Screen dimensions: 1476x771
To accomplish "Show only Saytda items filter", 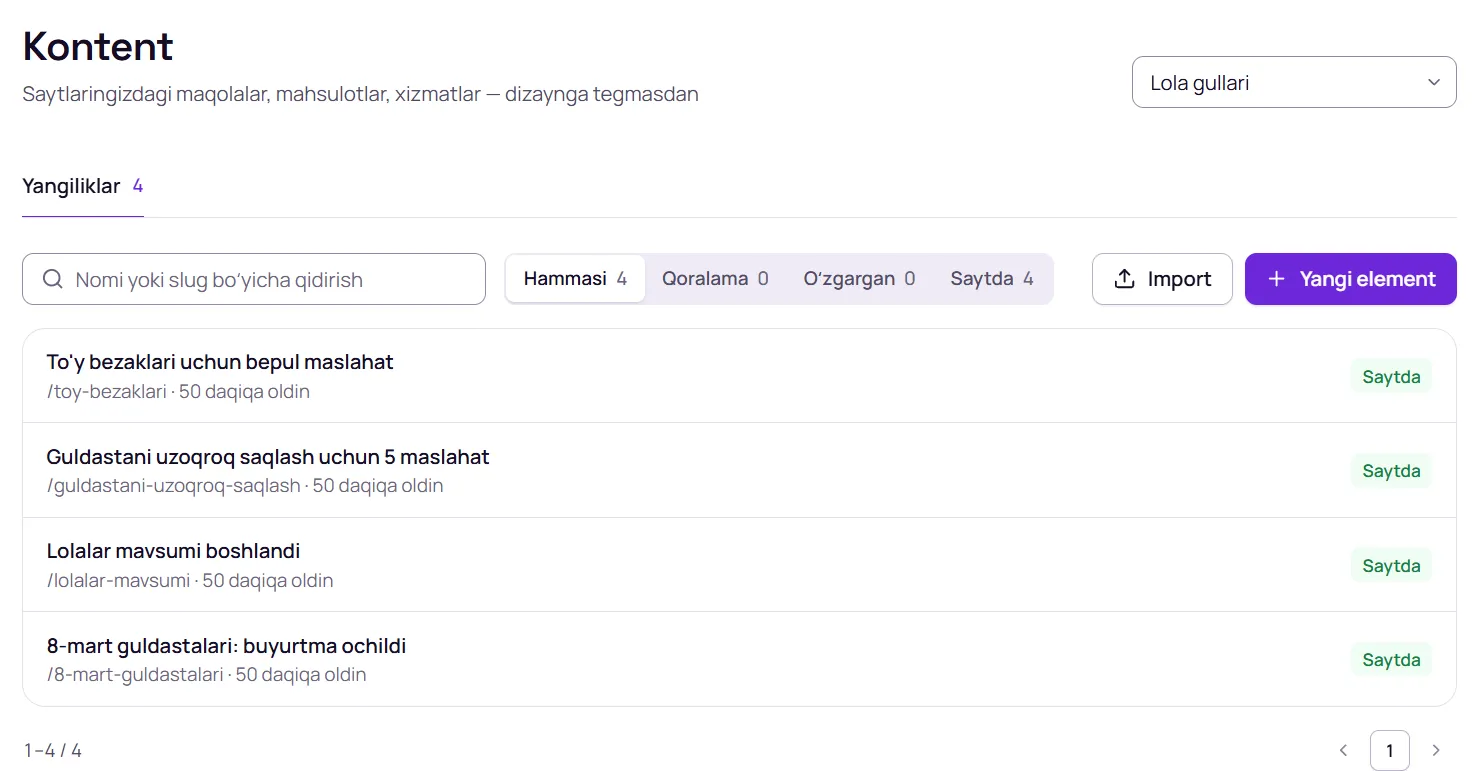I will point(992,279).
